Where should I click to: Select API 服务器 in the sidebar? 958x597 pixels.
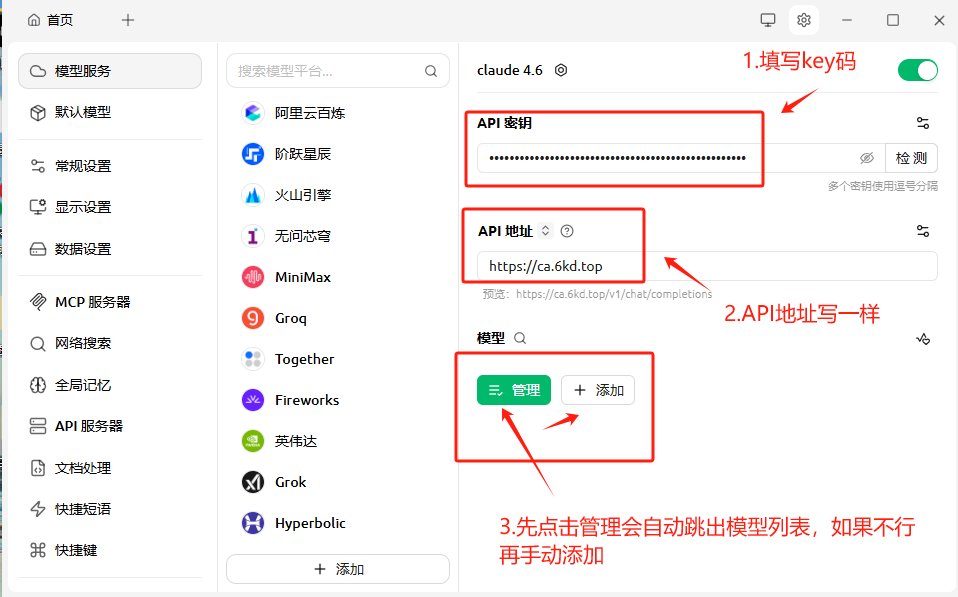pos(110,426)
